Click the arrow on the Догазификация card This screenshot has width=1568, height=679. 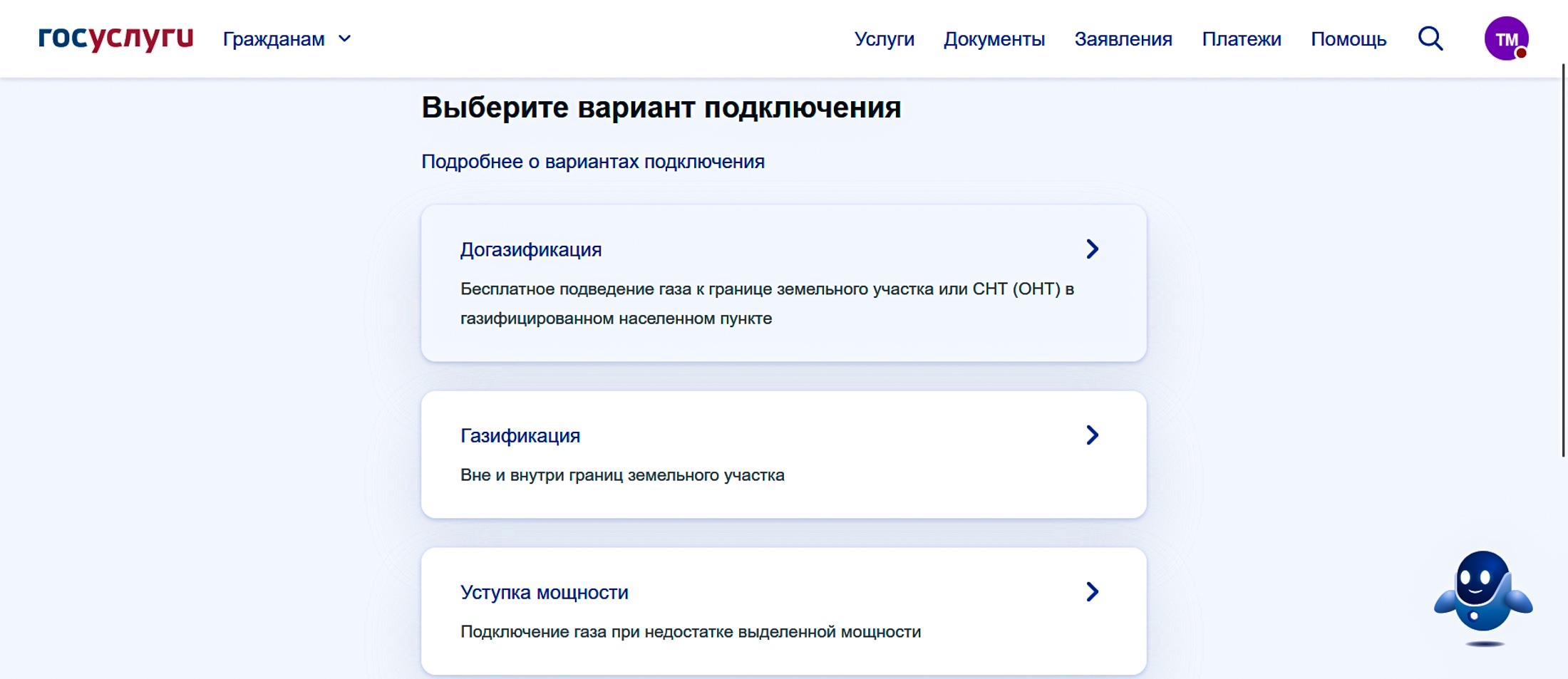point(1092,249)
